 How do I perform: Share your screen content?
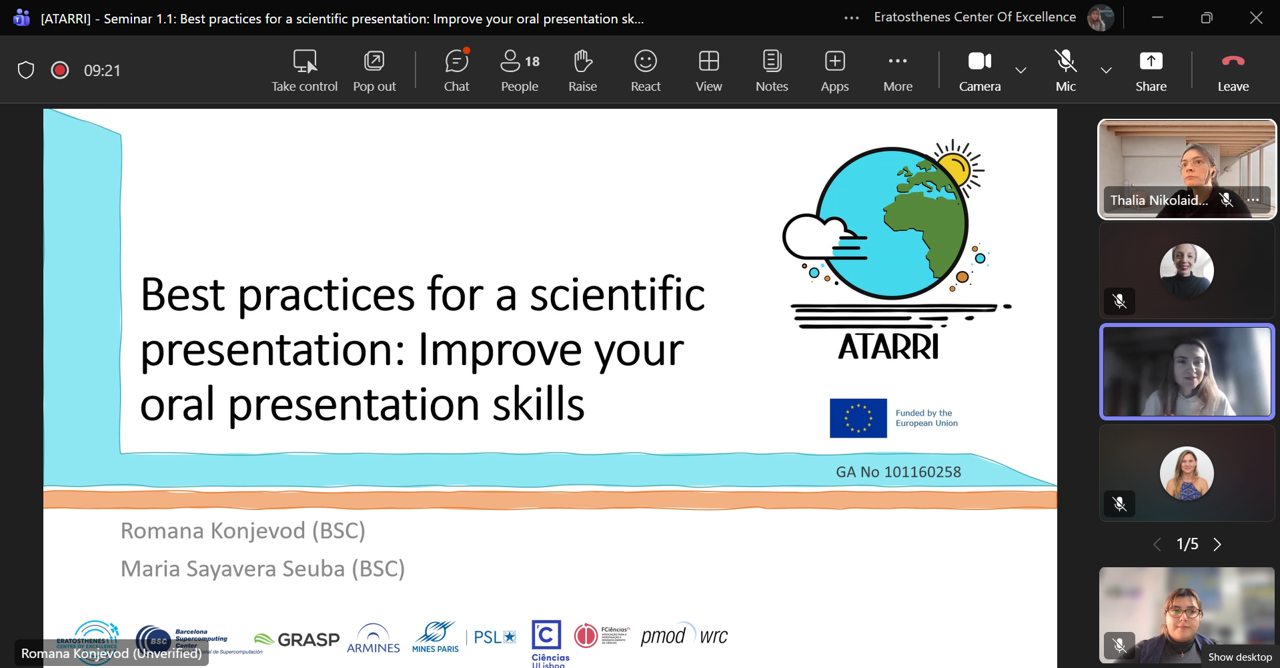(1150, 70)
